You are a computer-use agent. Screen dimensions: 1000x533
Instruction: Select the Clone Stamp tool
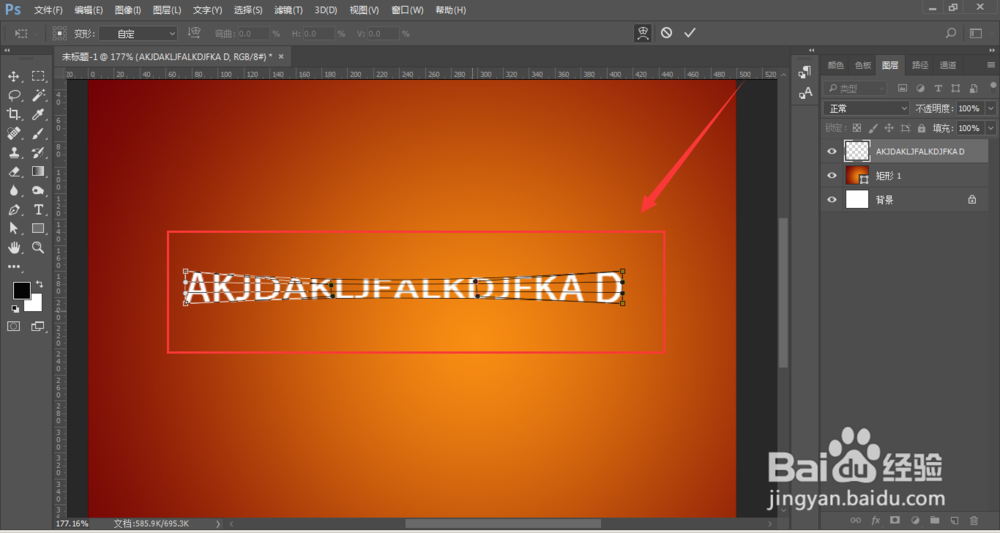(x=13, y=152)
